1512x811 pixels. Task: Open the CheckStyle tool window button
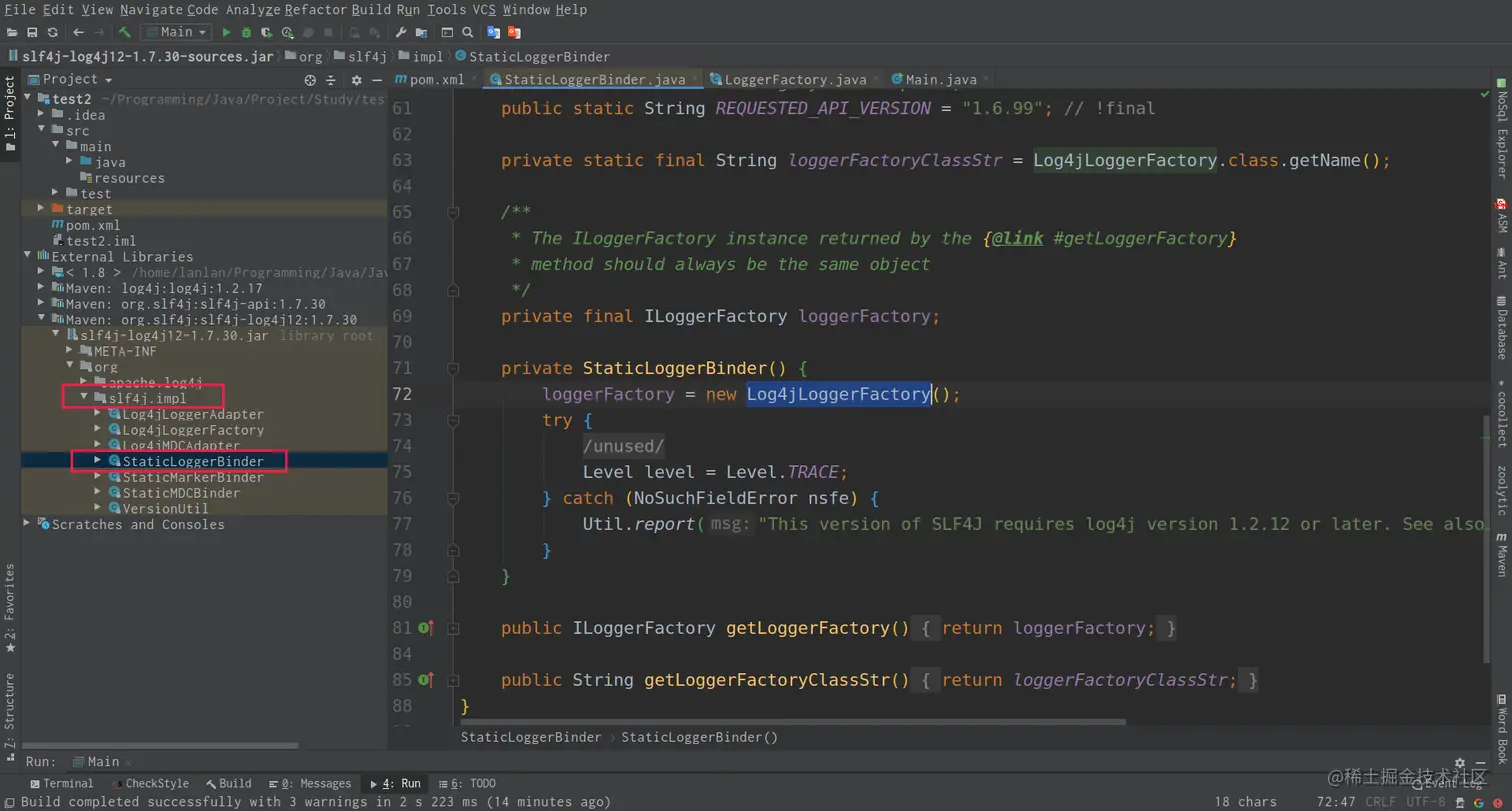coord(151,784)
